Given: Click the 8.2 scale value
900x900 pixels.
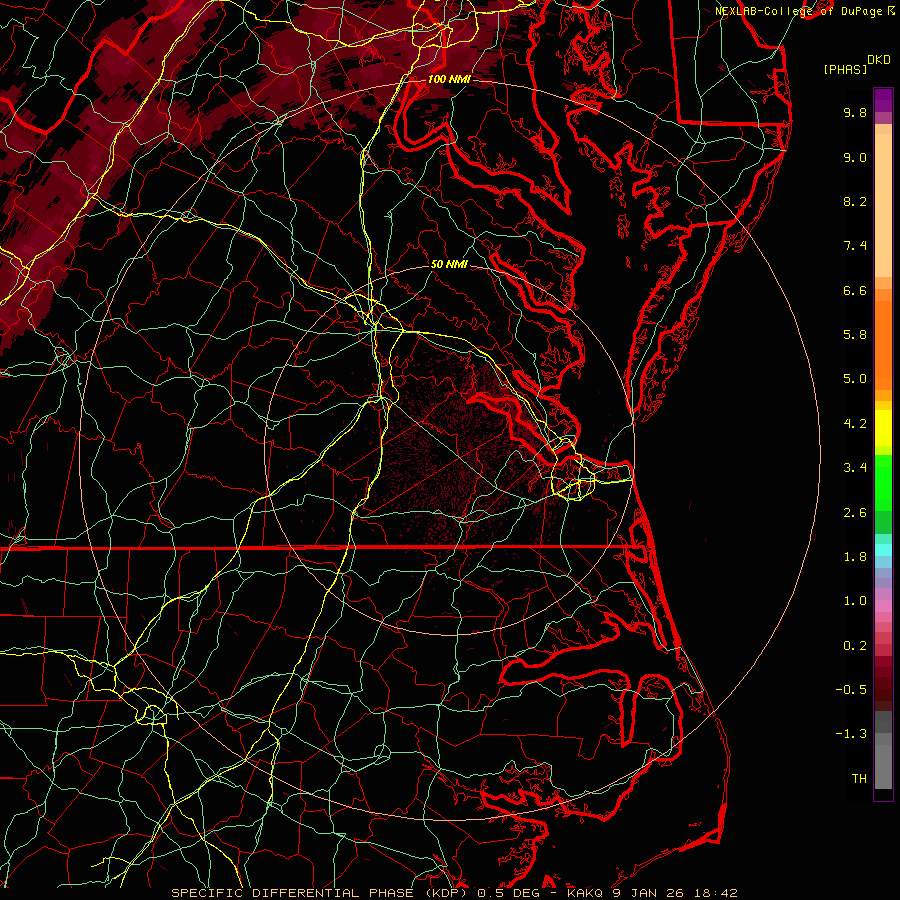Looking at the screenshot, I should pos(855,202).
